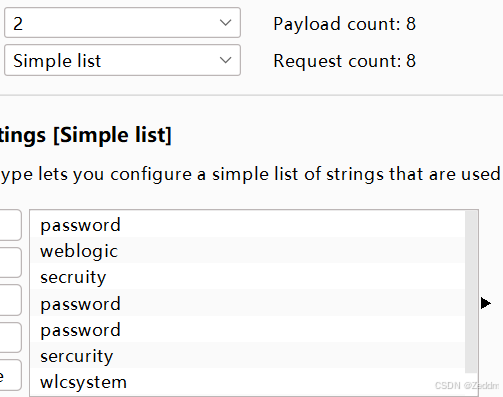
Task: Click the payload list vertical scrollbar
Action: [x=471, y=292]
